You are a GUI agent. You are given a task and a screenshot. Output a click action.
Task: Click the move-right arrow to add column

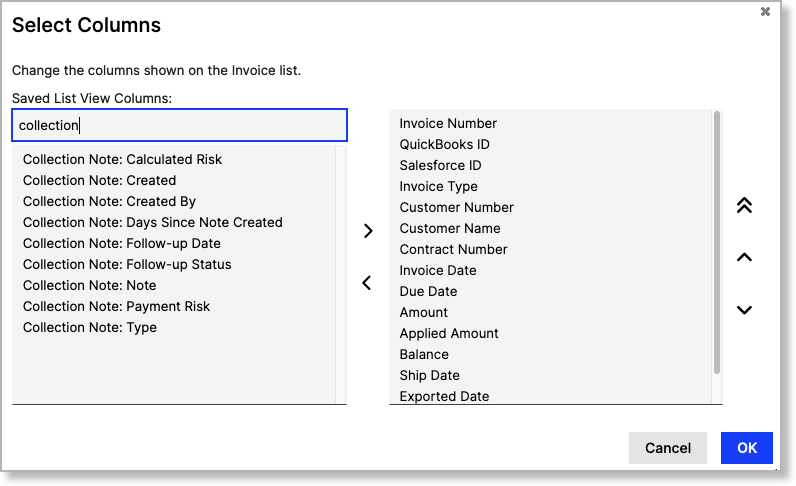(x=368, y=231)
